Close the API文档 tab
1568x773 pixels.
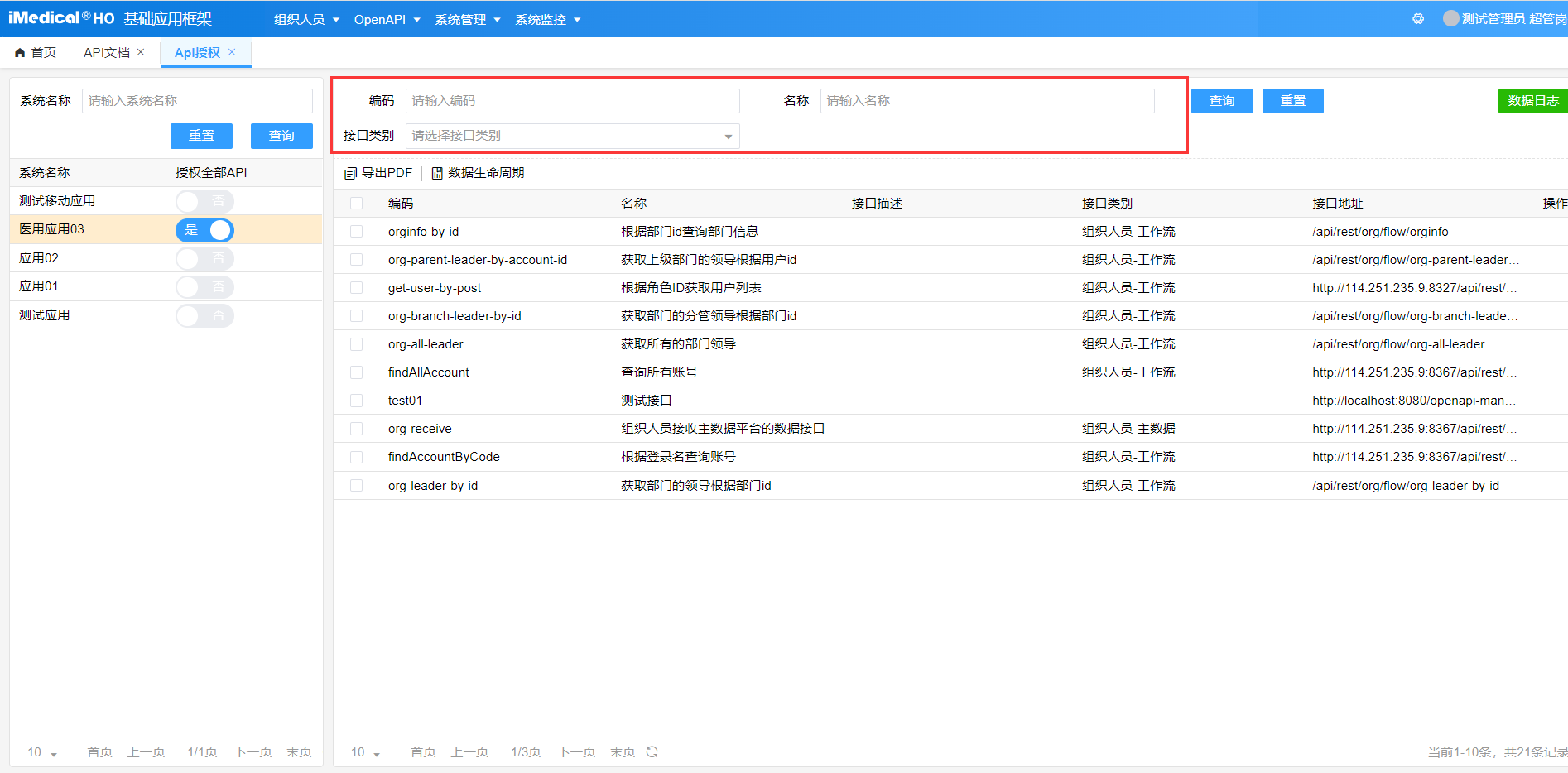click(x=141, y=51)
